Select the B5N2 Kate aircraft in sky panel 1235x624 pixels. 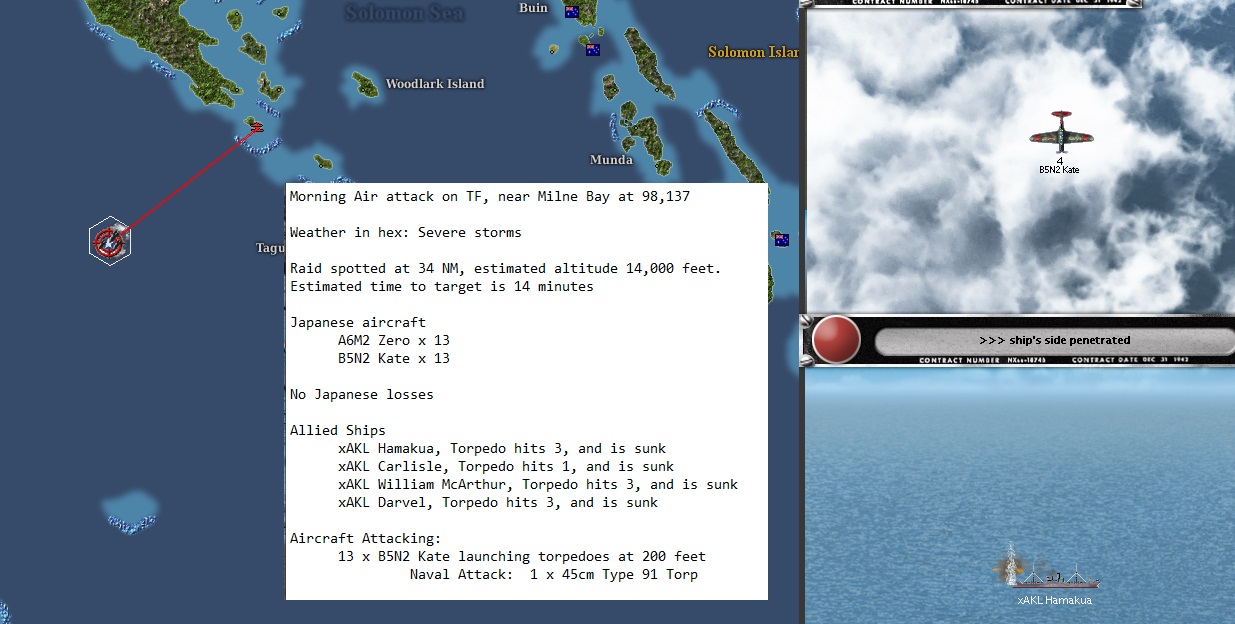[1061, 132]
